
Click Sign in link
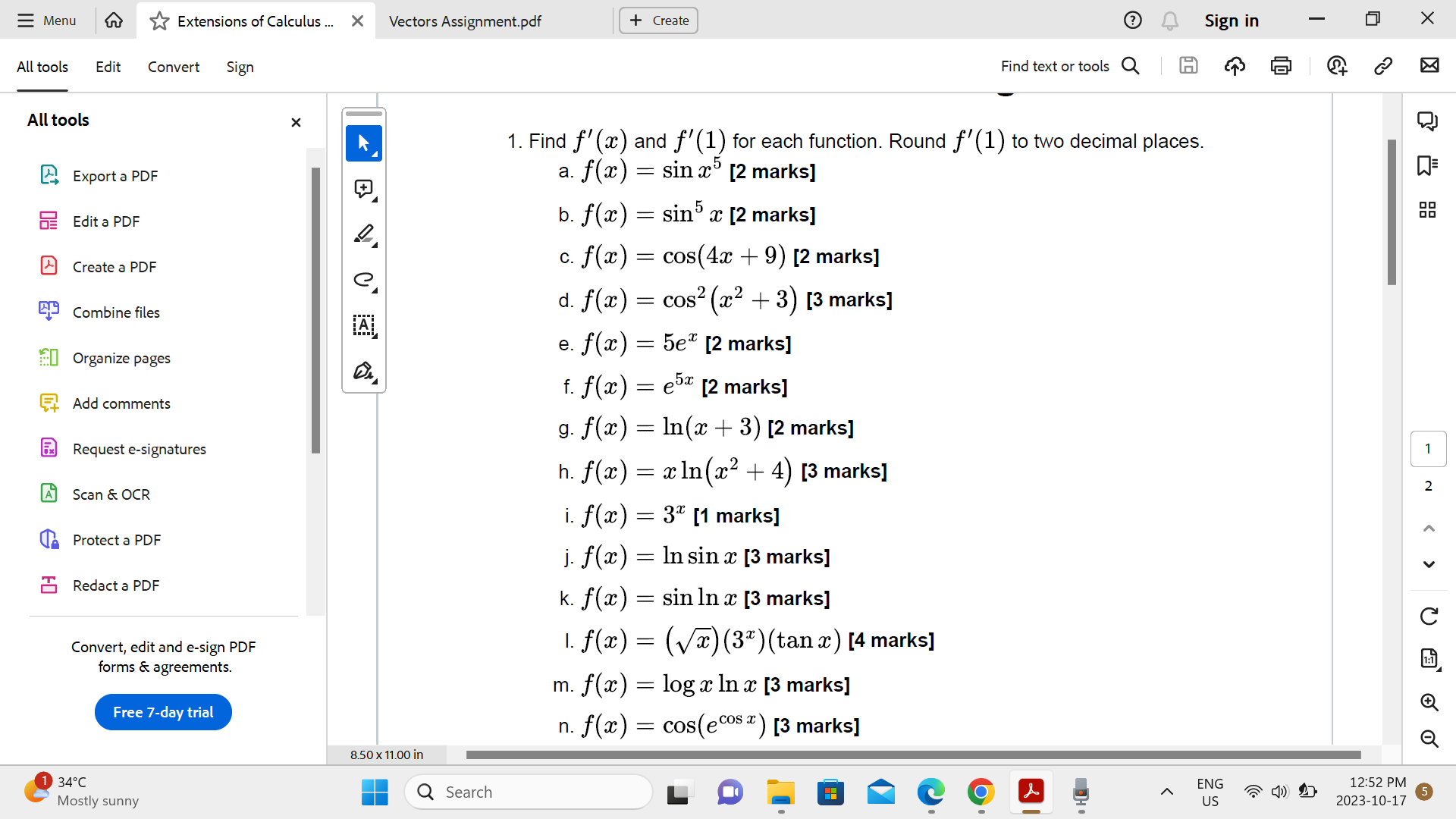(1231, 20)
